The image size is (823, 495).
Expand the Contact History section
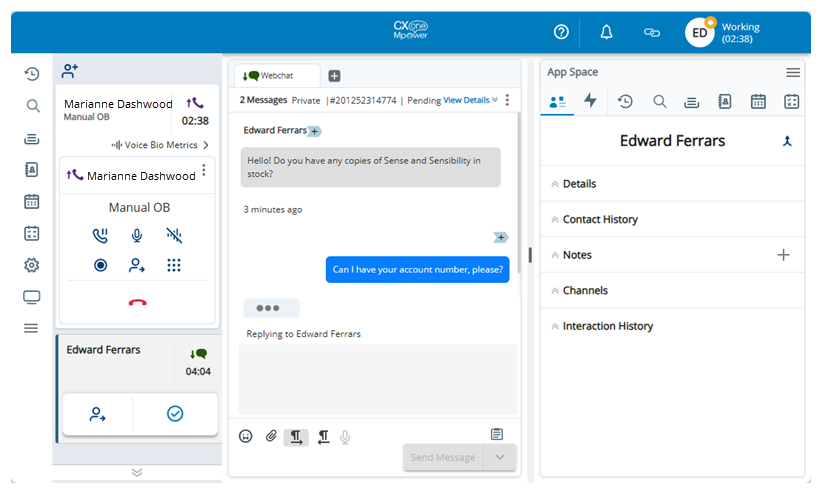coord(599,219)
